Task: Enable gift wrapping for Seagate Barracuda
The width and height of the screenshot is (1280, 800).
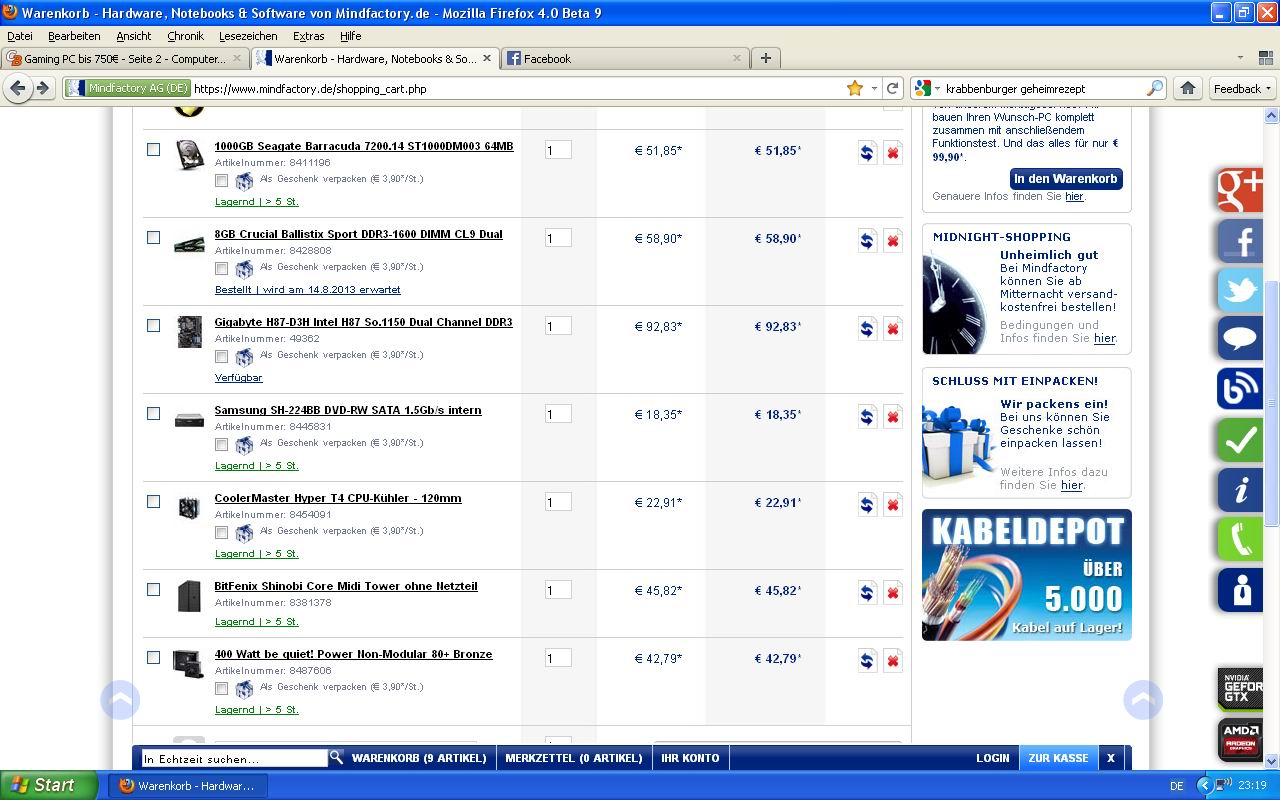Action: (x=221, y=181)
